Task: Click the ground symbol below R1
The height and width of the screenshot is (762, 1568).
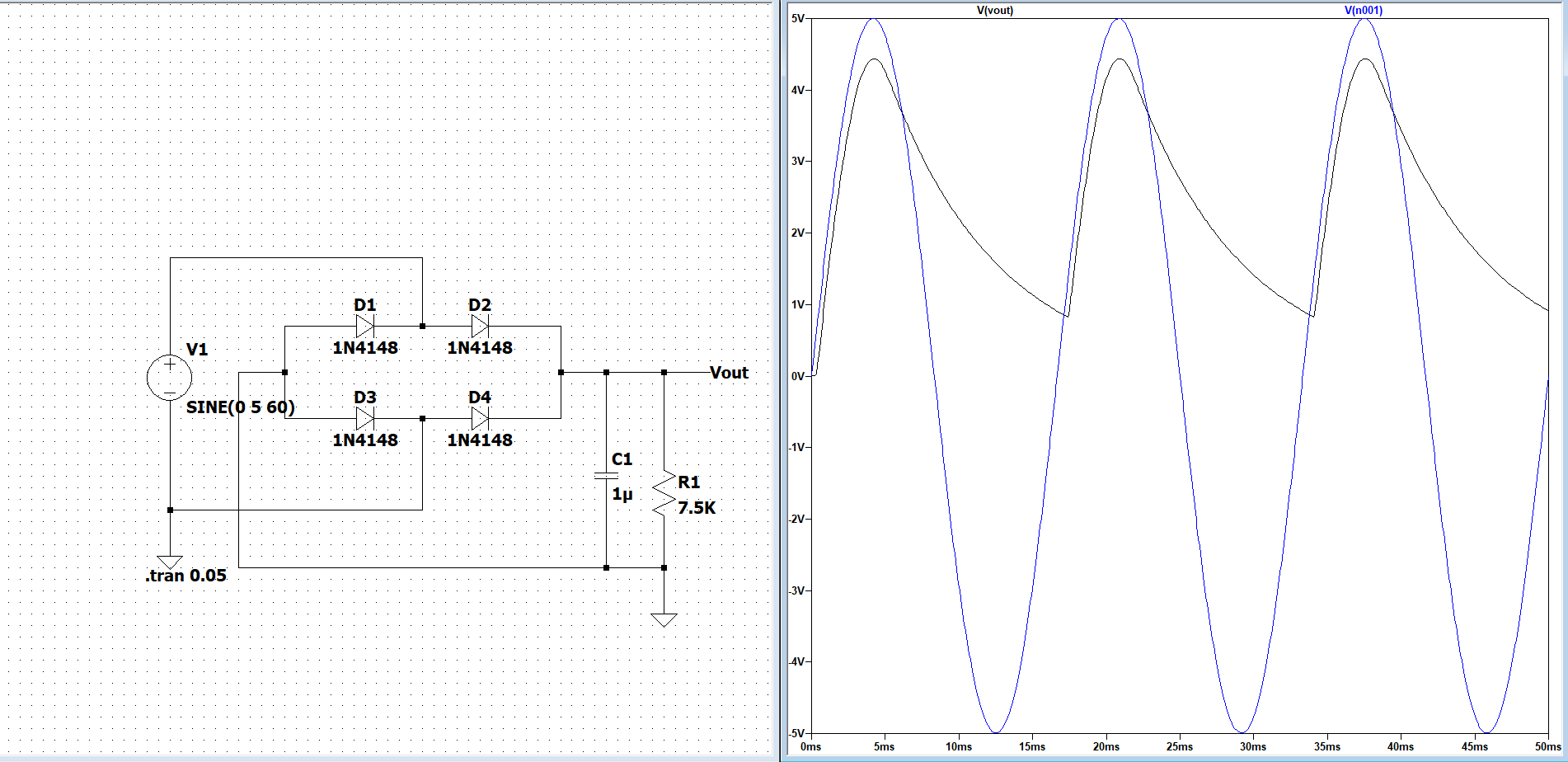Action: [664, 619]
